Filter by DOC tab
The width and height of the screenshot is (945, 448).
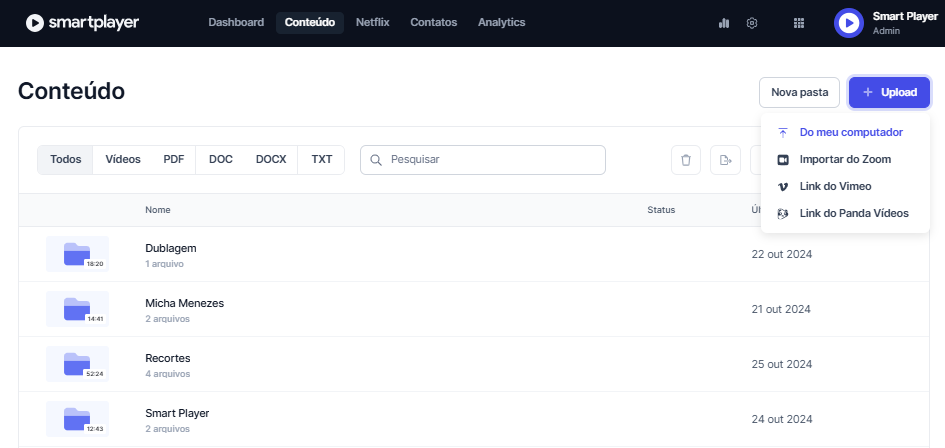tap(221, 160)
